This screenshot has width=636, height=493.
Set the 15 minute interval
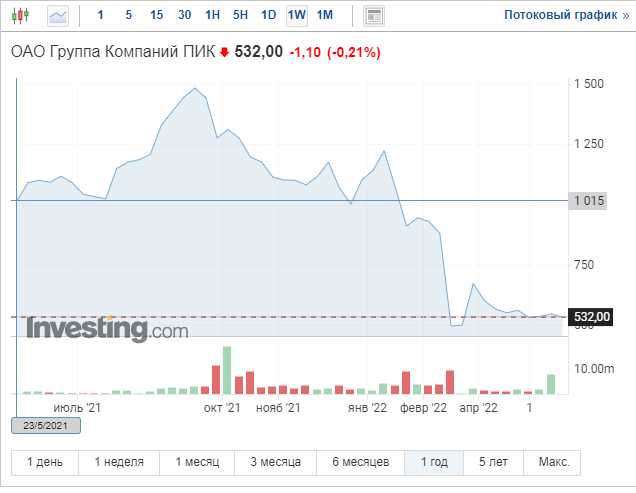coord(157,15)
